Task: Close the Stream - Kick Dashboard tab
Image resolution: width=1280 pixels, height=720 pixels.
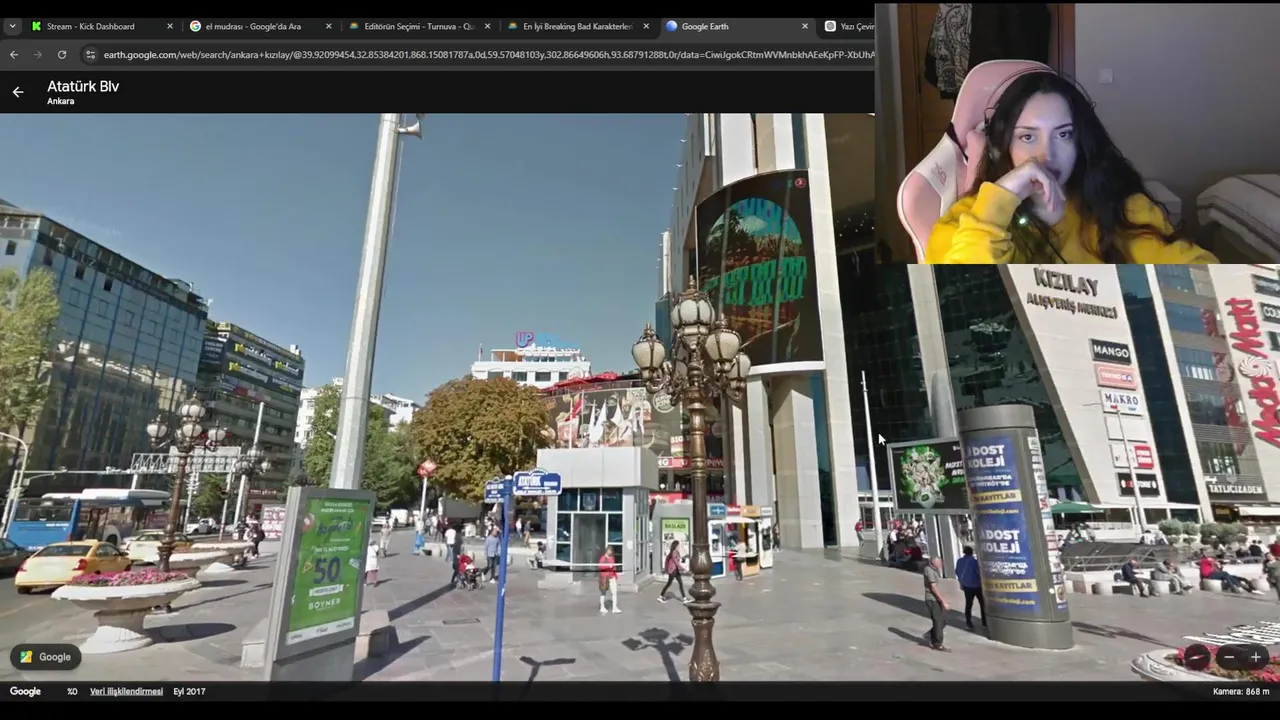Action: point(169,26)
